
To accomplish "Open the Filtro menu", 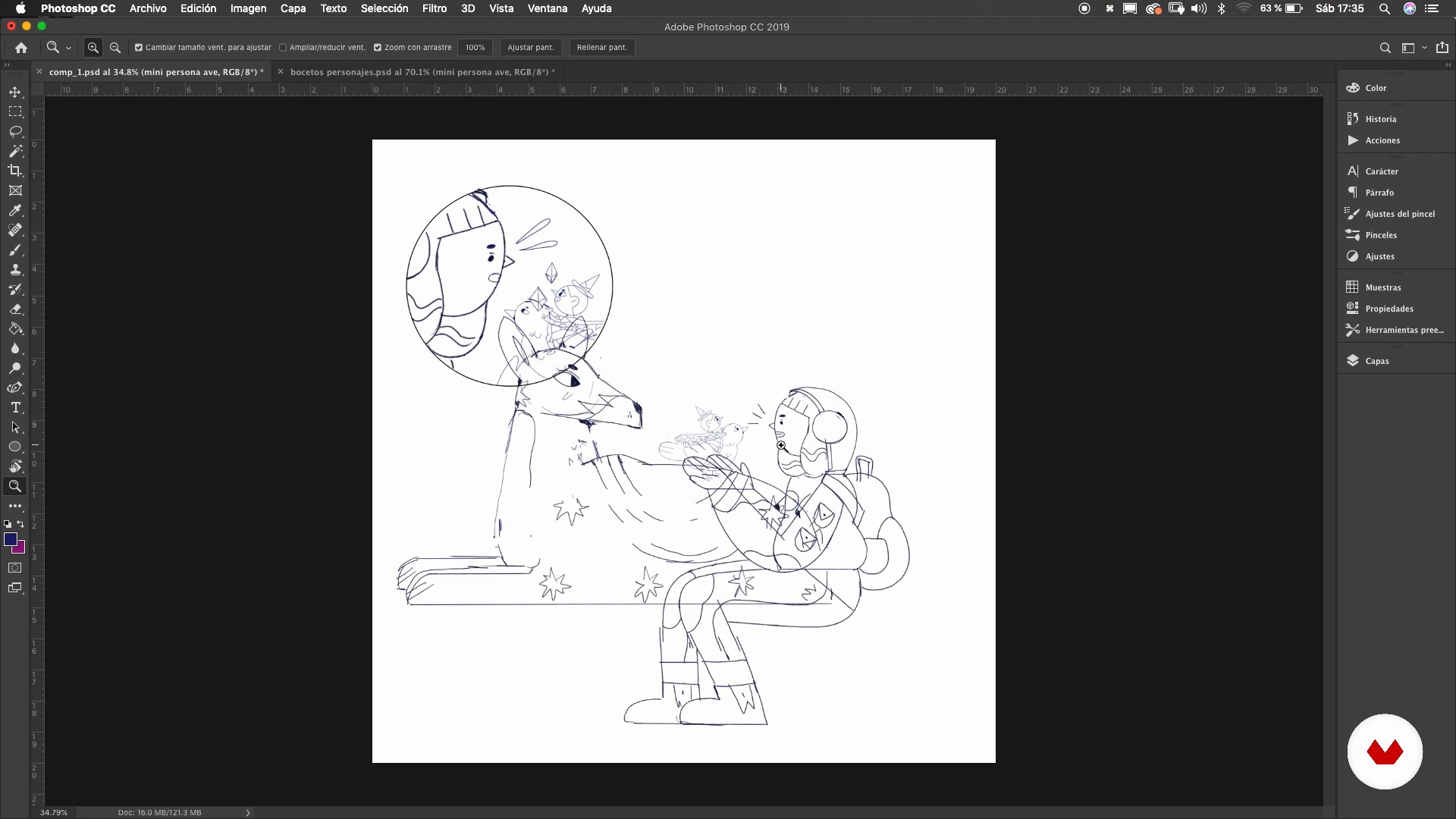I will [x=435, y=8].
